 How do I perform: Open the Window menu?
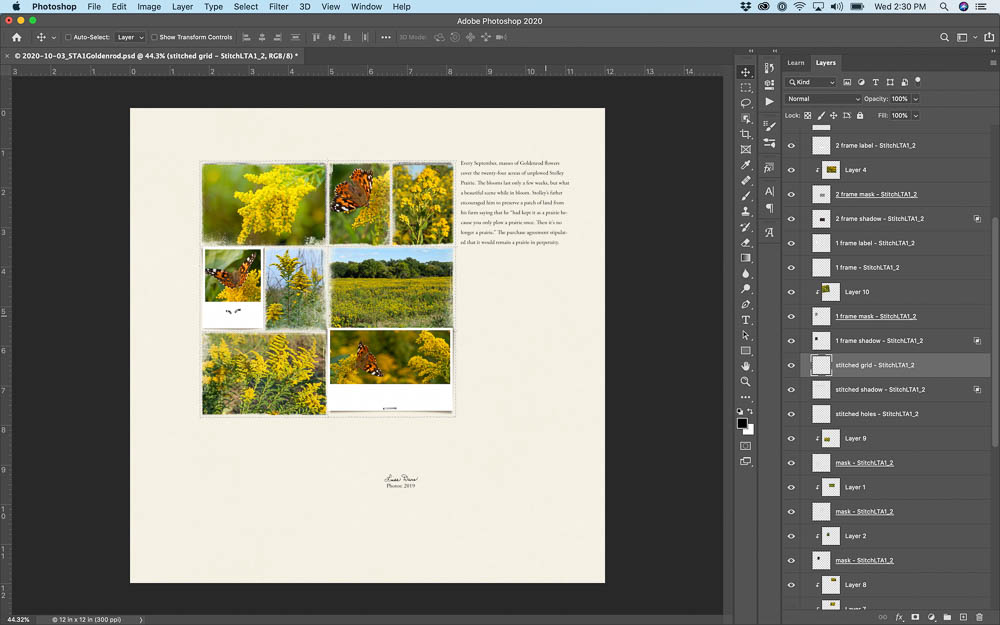366,6
